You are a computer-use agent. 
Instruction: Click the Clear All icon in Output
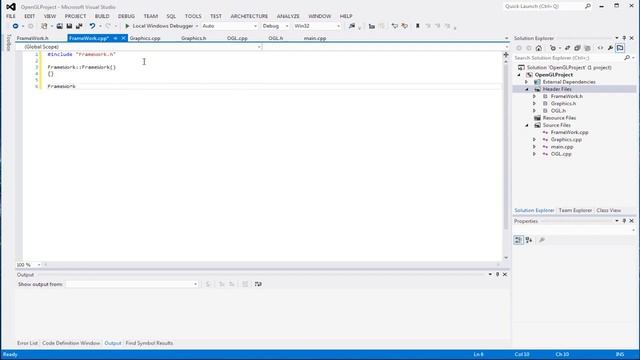(x=245, y=284)
